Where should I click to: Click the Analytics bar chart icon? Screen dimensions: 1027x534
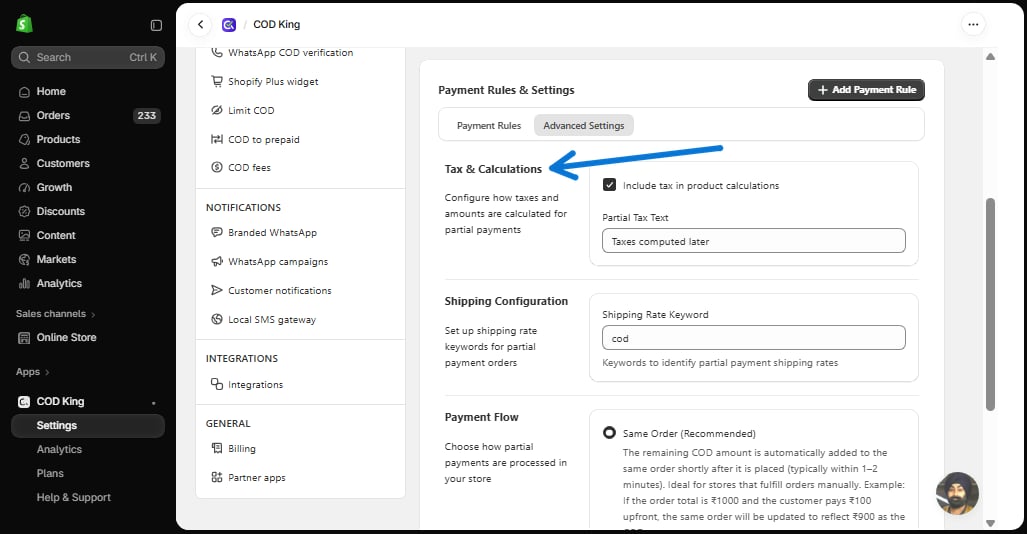[x=24, y=284]
